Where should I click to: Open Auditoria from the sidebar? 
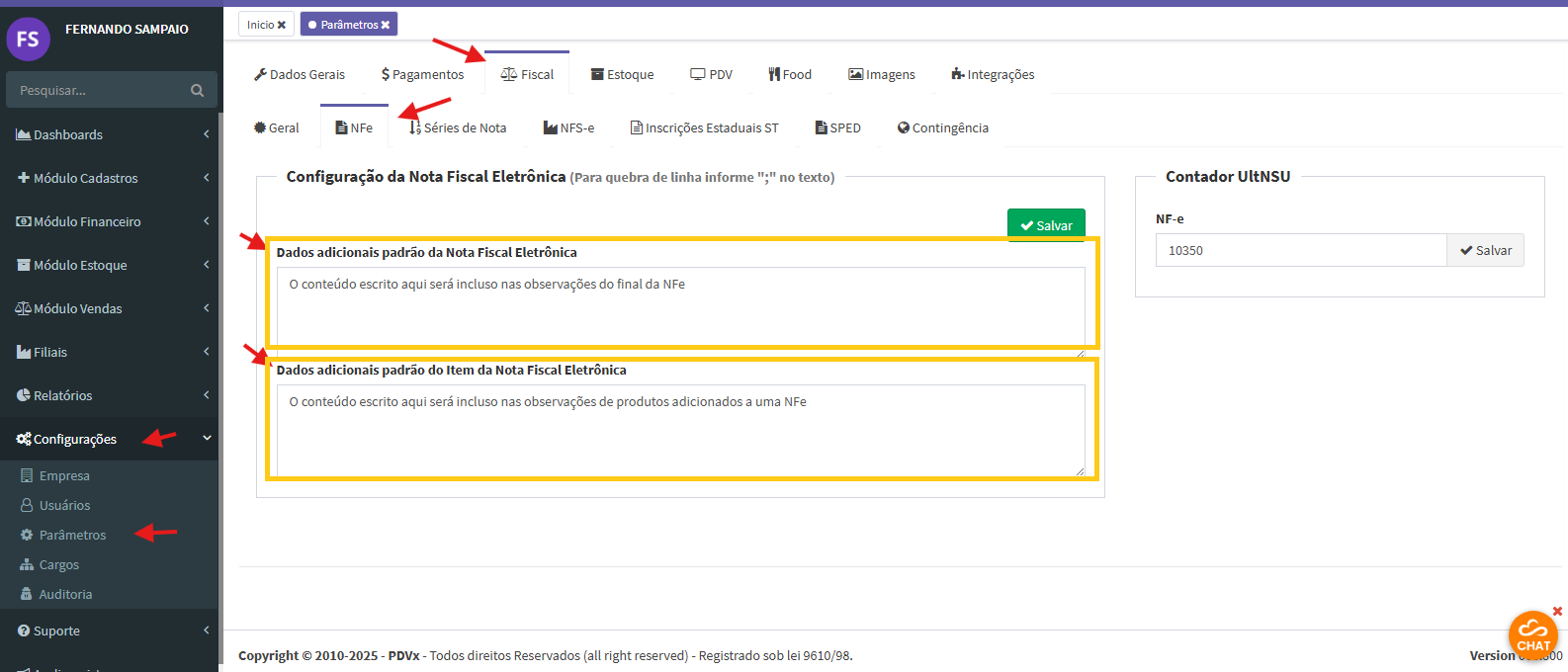(x=65, y=594)
